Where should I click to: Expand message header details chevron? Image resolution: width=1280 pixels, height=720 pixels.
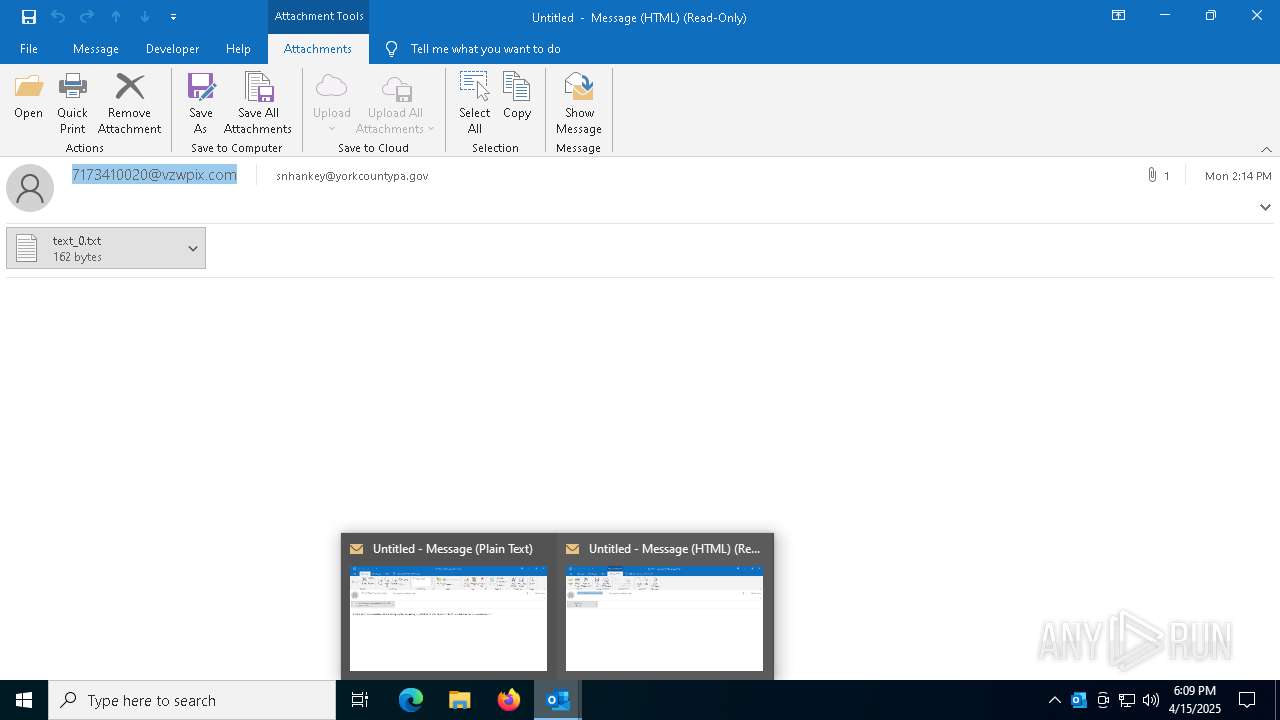coord(1265,207)
